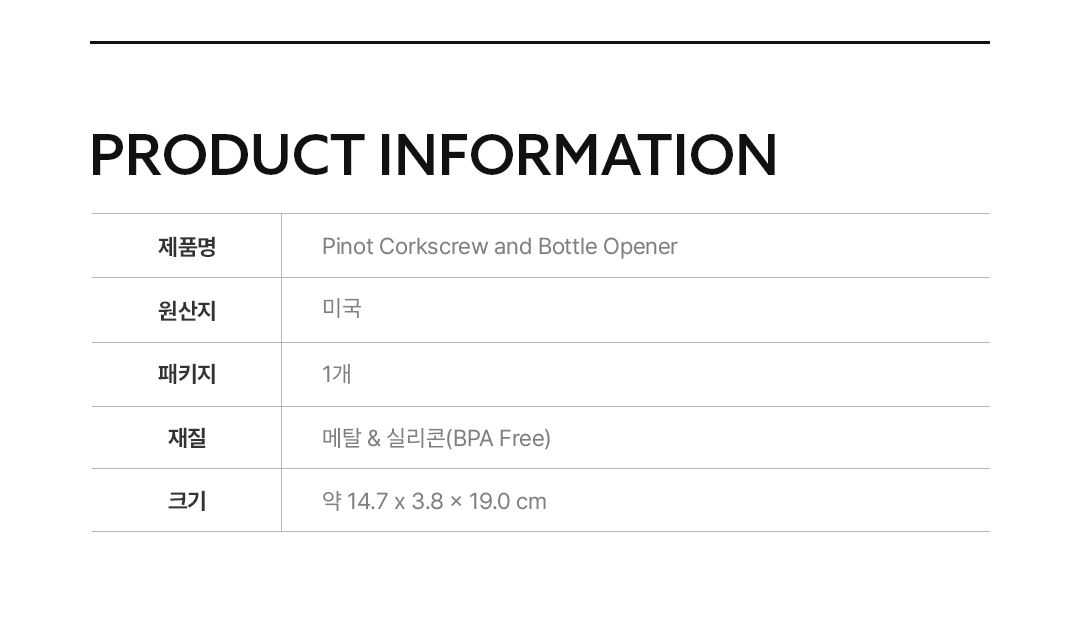Click the thick black divider line at top
The height and width of the screenshot is (624, 1080).
coord(540,43)
